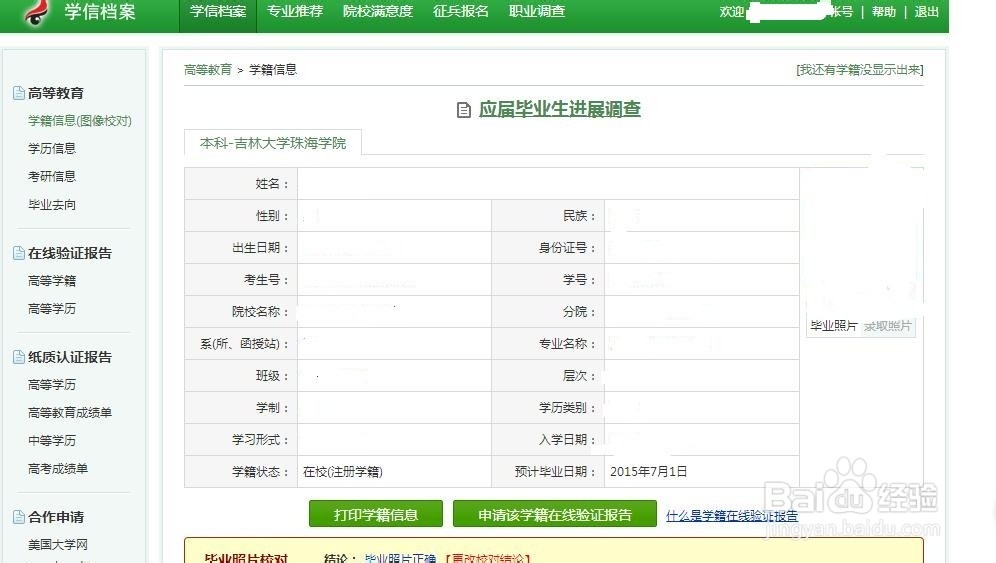Open the 征兵报名 navigation item
Image resolution: width=996 pixels, height=563 pixels.
tap(461, 11)
